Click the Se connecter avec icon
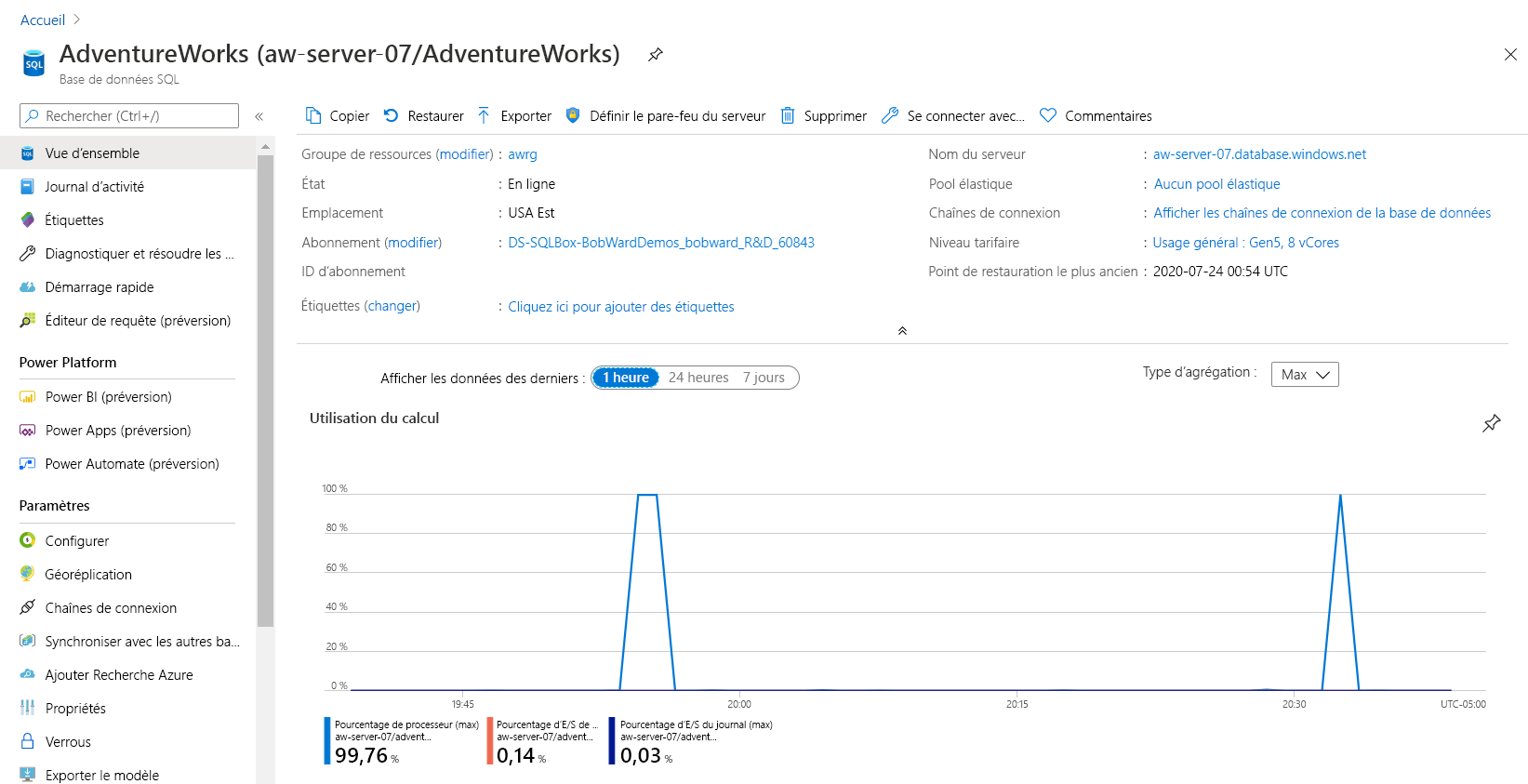This screenshot has width=1528, height=784. coord(890,115)
